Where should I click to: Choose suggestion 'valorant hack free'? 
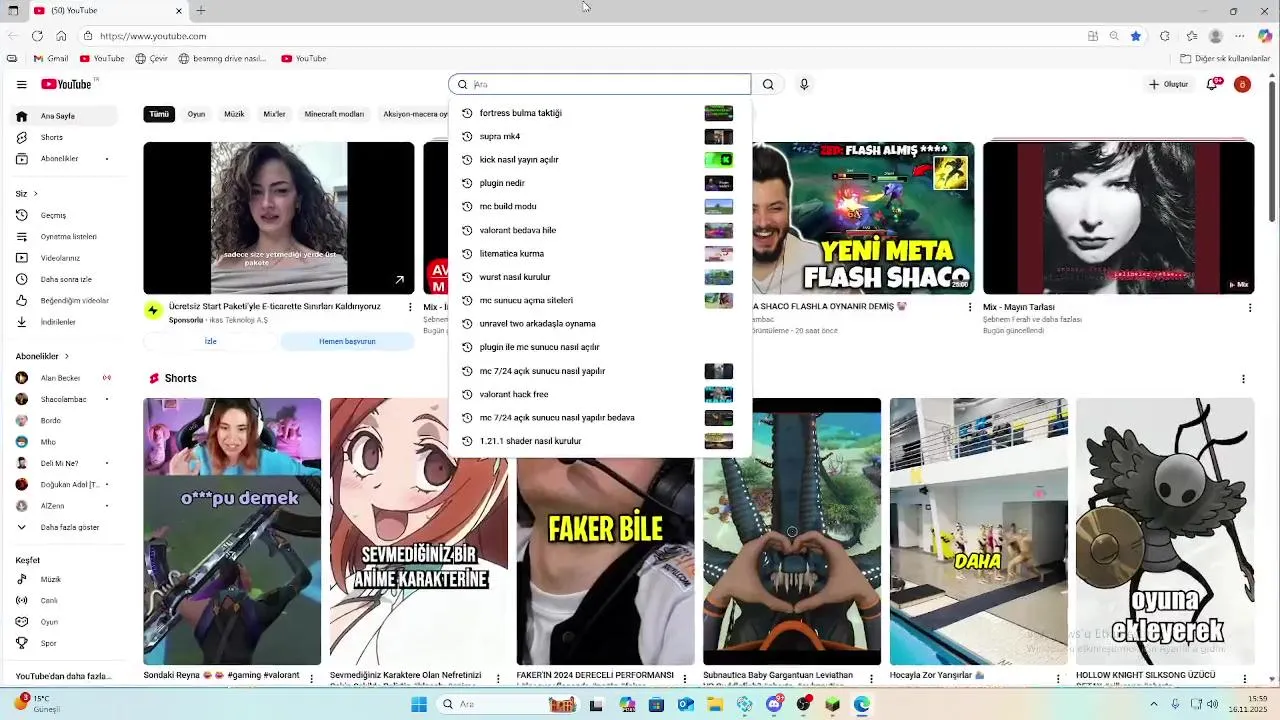click(x=600, y=394)
